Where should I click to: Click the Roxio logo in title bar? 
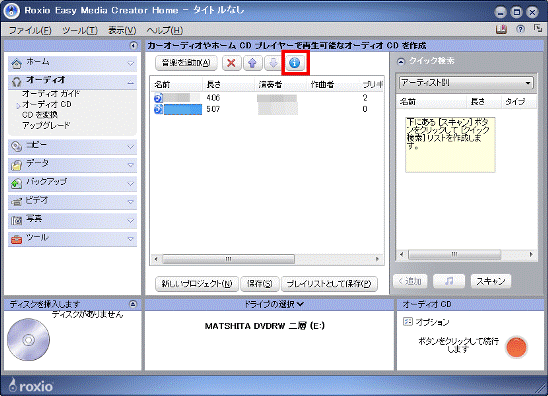12,11
